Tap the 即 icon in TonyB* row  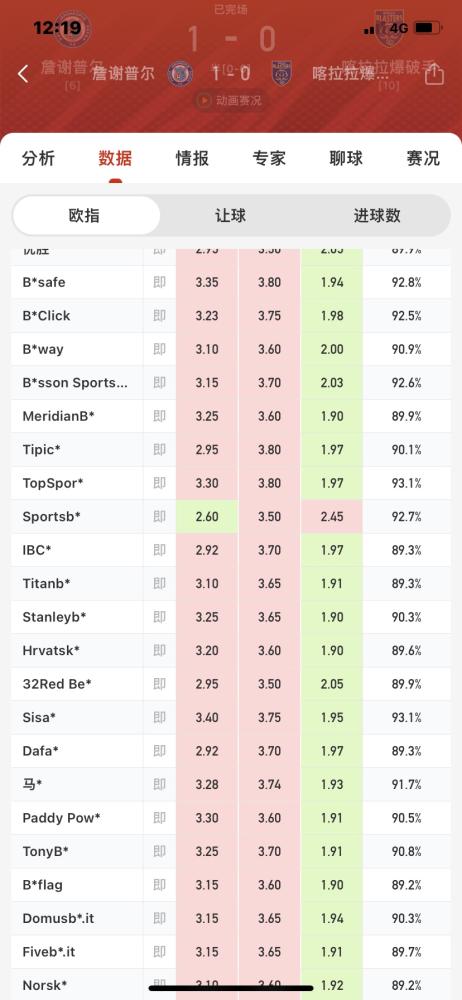coord(160,851)
